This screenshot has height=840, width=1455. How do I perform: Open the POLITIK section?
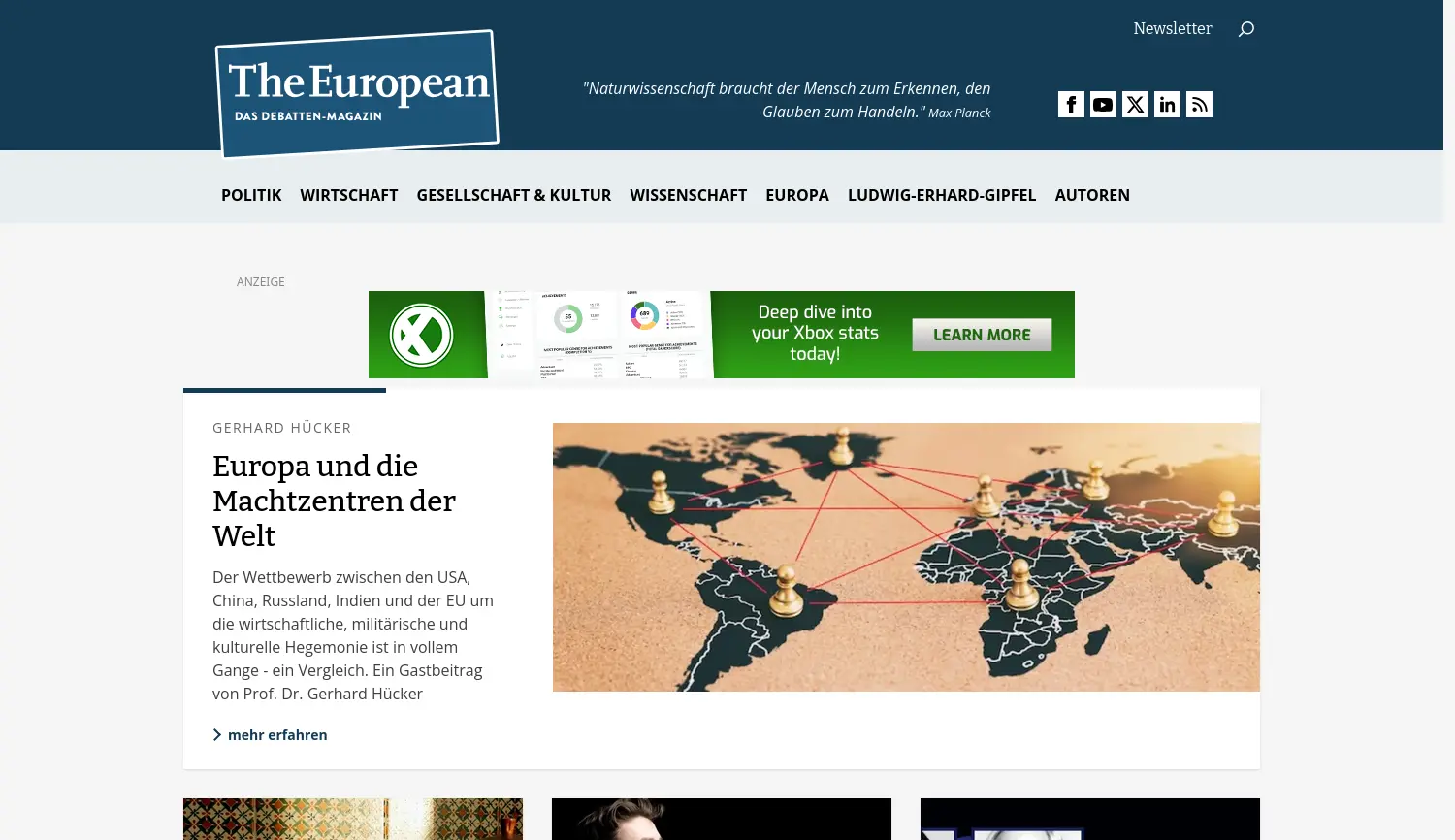pos(251,195)
